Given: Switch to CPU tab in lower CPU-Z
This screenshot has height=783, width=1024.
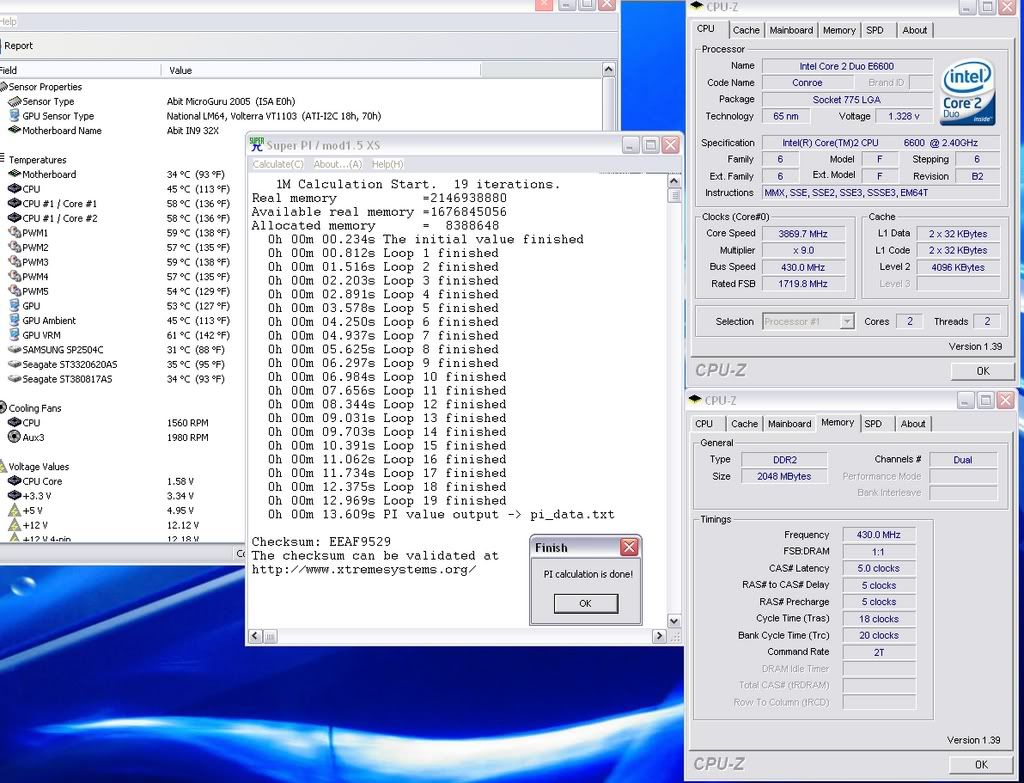Looking at the screenshot, I should 704,424.
